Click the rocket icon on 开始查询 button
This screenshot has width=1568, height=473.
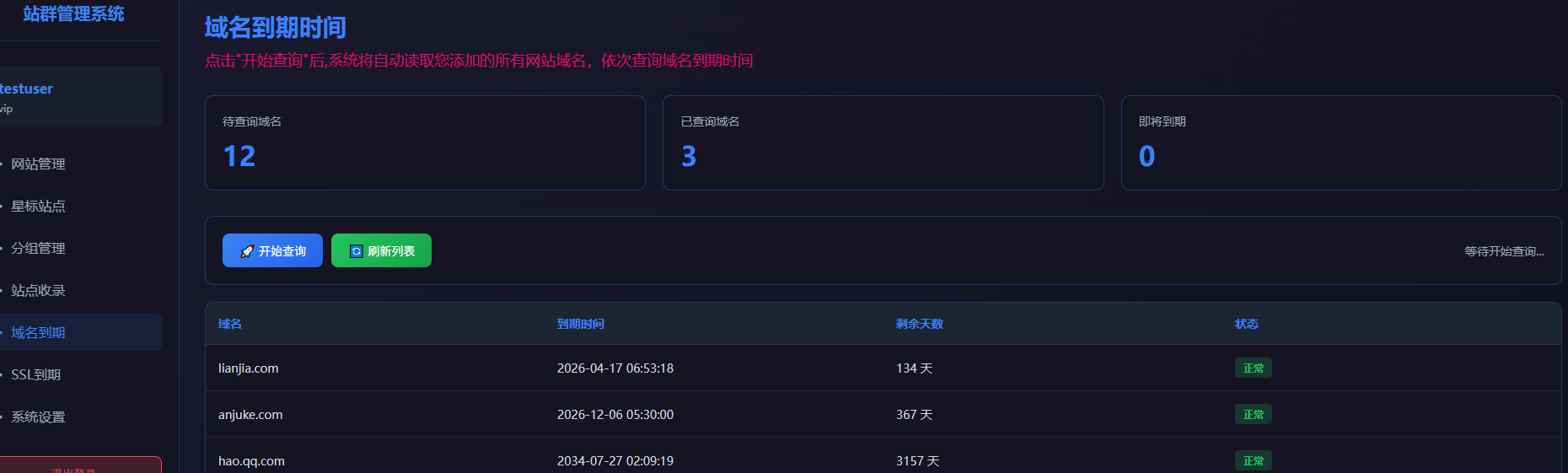click(247, 251)
